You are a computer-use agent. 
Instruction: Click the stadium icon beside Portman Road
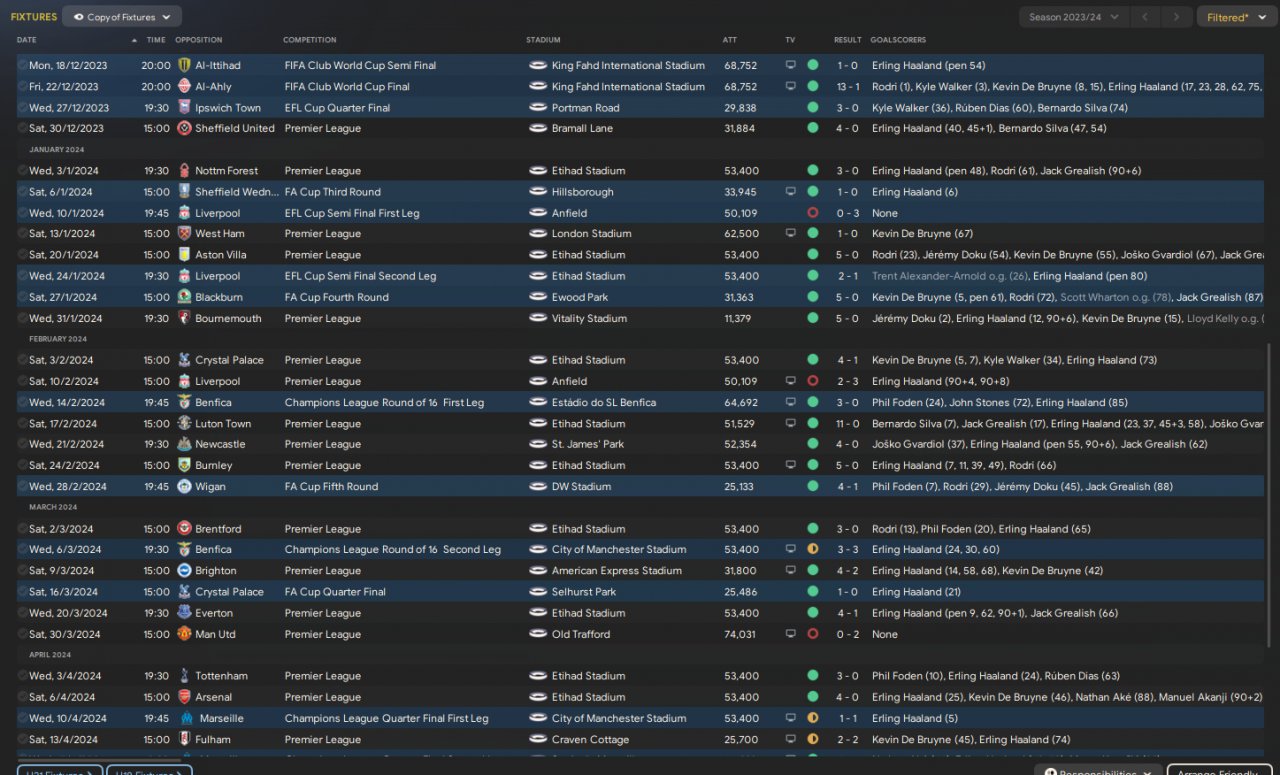click(x=538, y=108)
